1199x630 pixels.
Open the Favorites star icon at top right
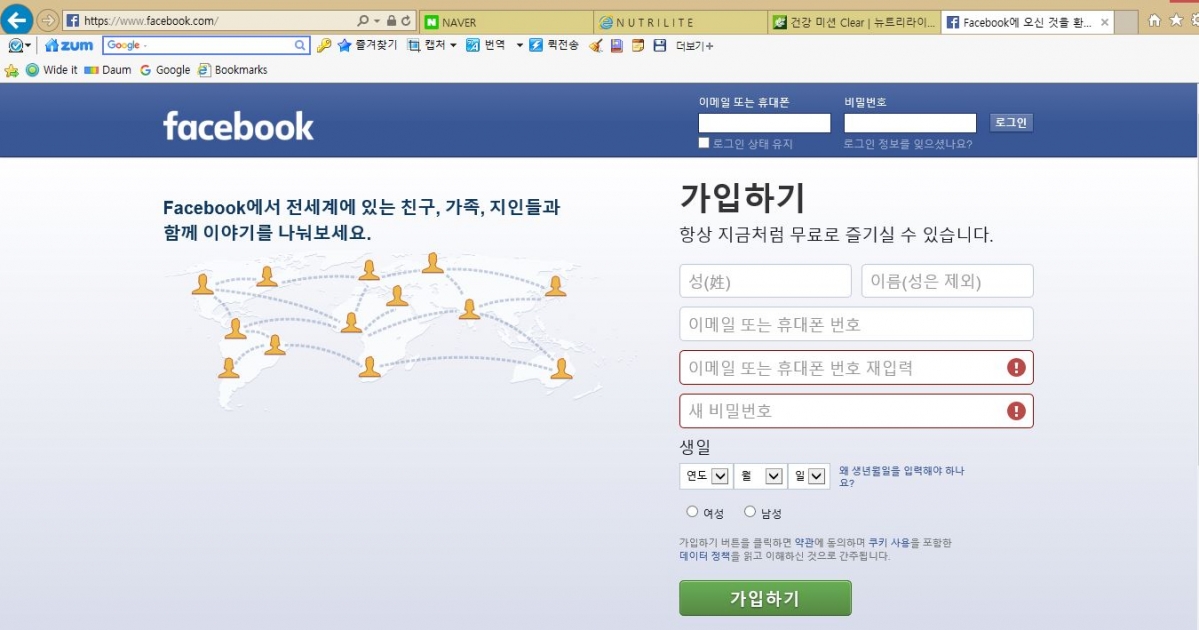1176,20
